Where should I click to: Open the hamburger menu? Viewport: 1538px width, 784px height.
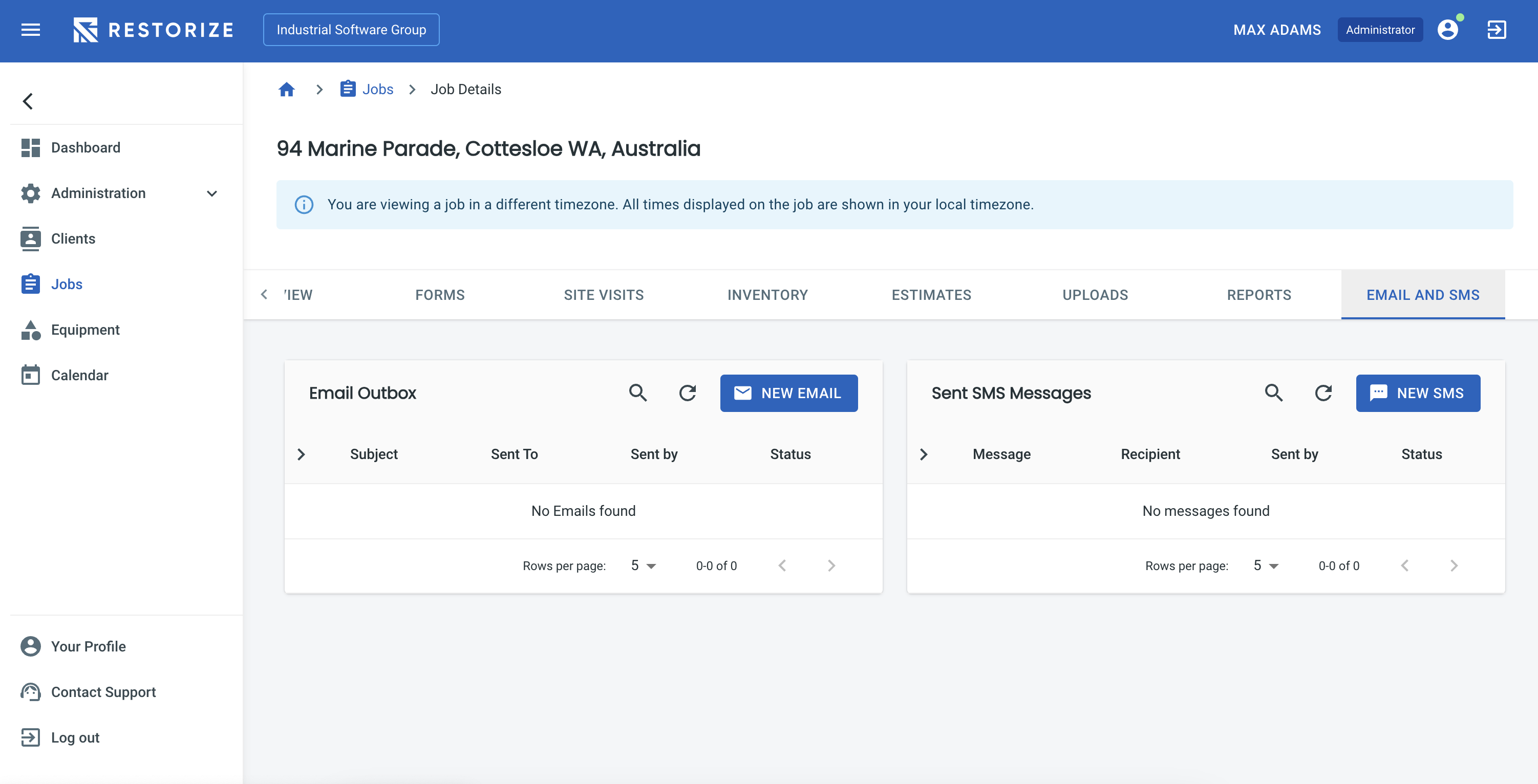coord(30,30)
